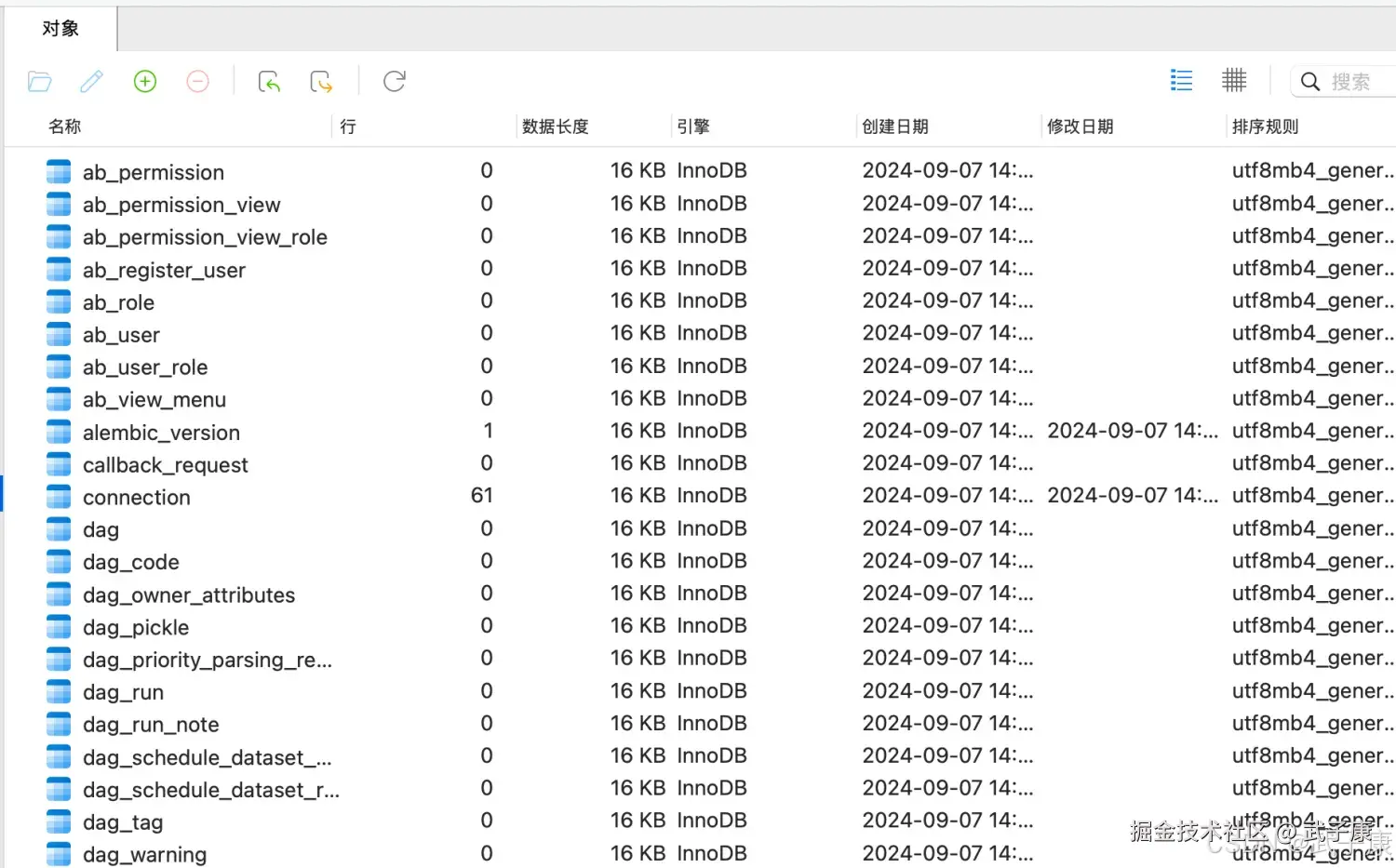
Task: Select the ab_permission_view table name
Action: tap(181, 205)
